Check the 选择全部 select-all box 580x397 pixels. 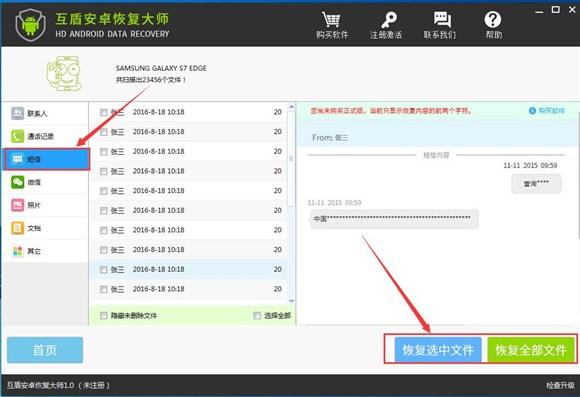(257, 316)
